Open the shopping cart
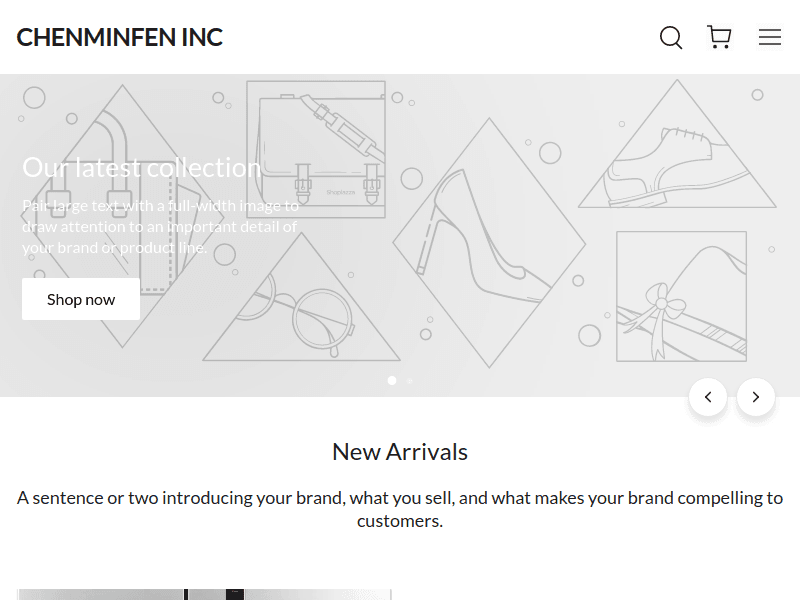 click(719, 38)
